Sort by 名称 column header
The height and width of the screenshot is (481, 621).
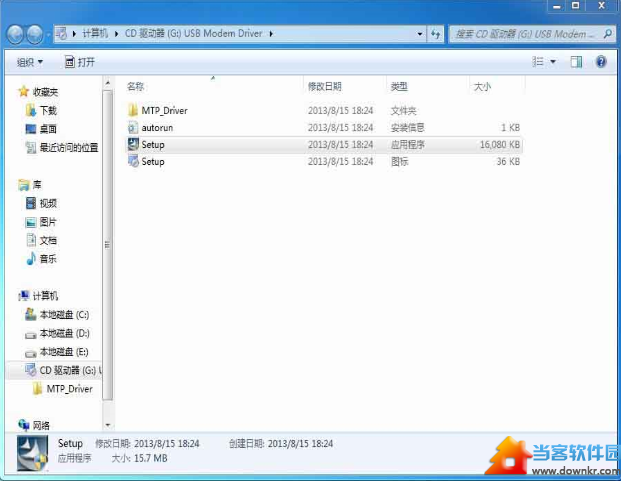click(x=135, y=86)
